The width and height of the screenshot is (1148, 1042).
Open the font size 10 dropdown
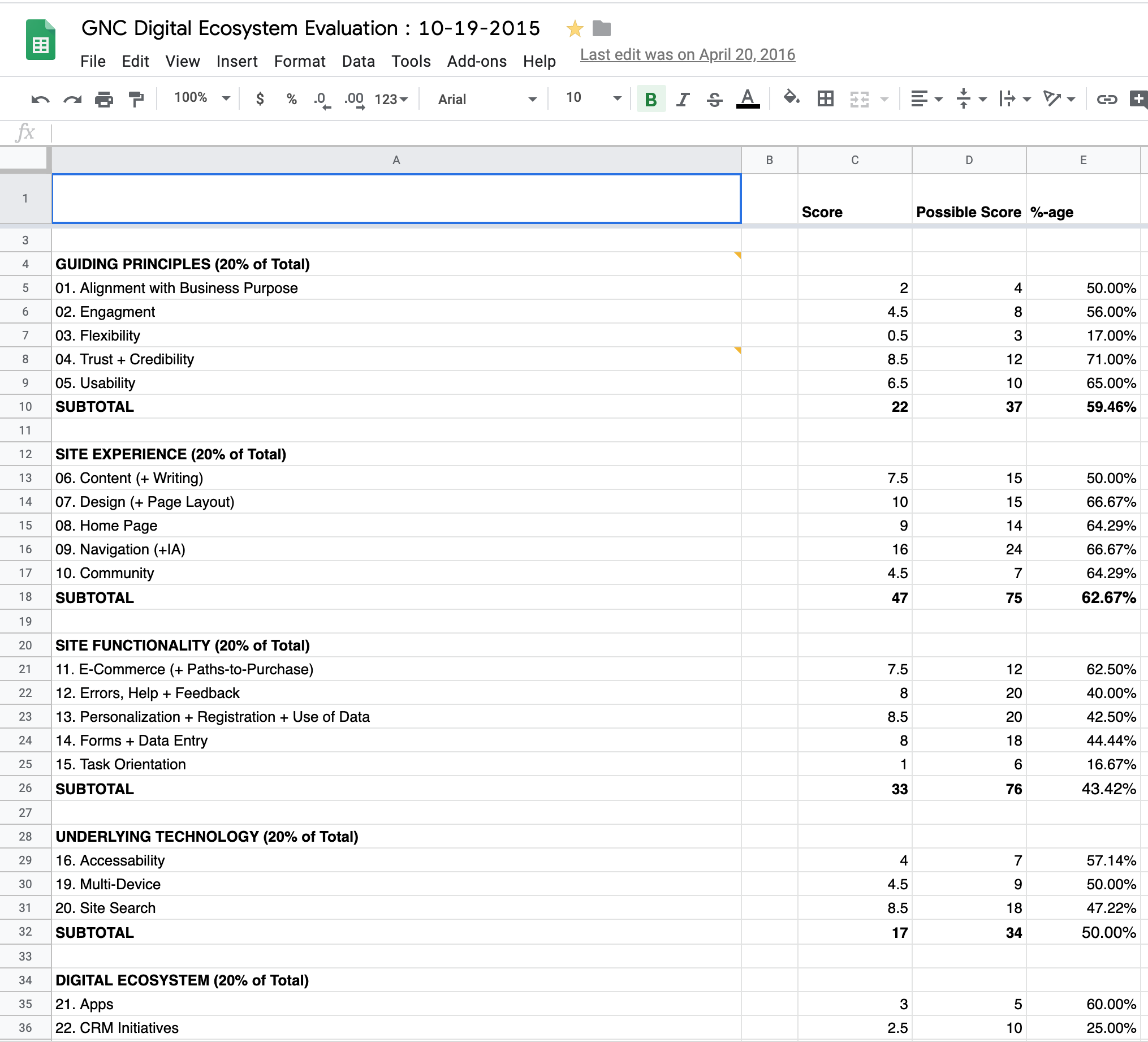pyautogui.click(x=593, y=98)
